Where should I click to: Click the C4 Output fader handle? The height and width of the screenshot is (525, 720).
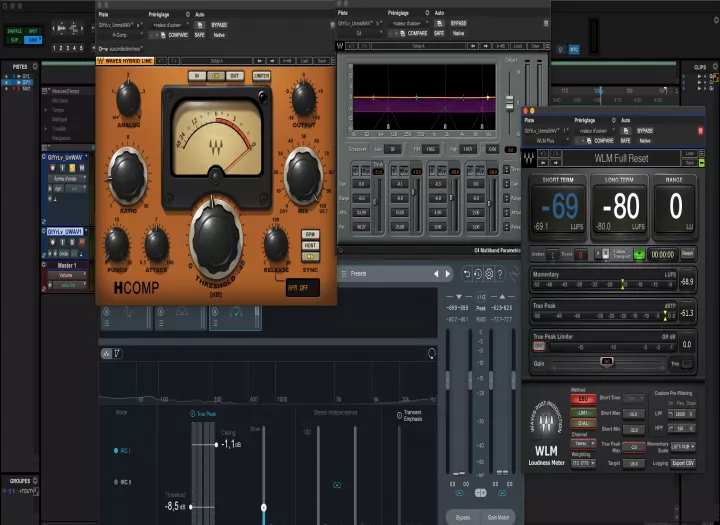point(510,103)
